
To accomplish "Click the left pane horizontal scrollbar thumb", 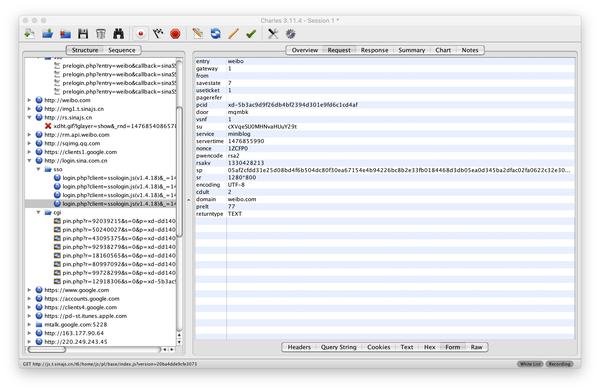I will [47, 349].
